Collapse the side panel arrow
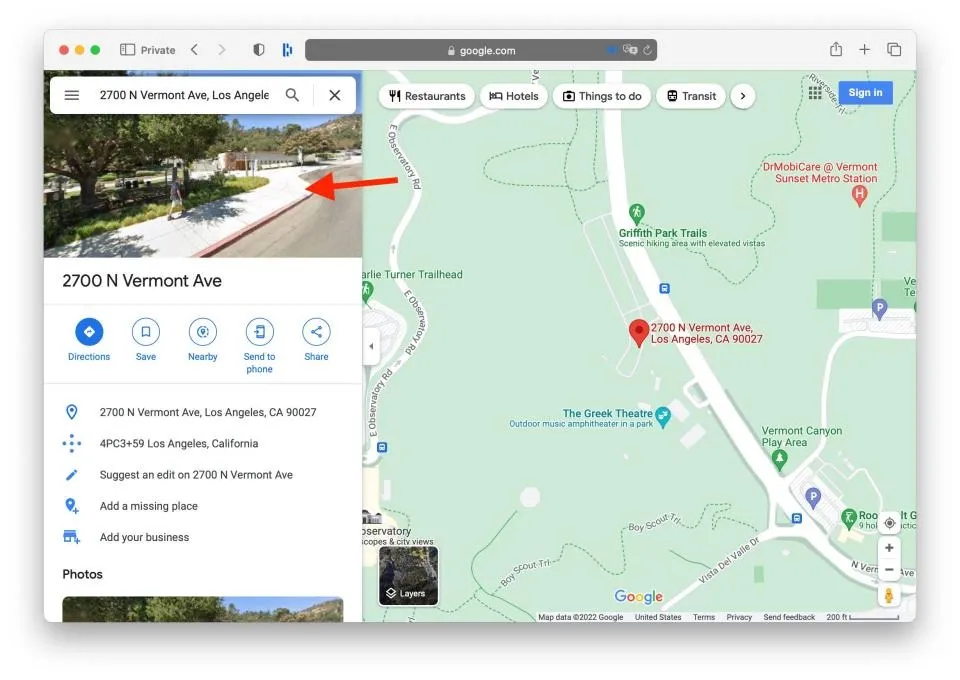 (371, 346)
